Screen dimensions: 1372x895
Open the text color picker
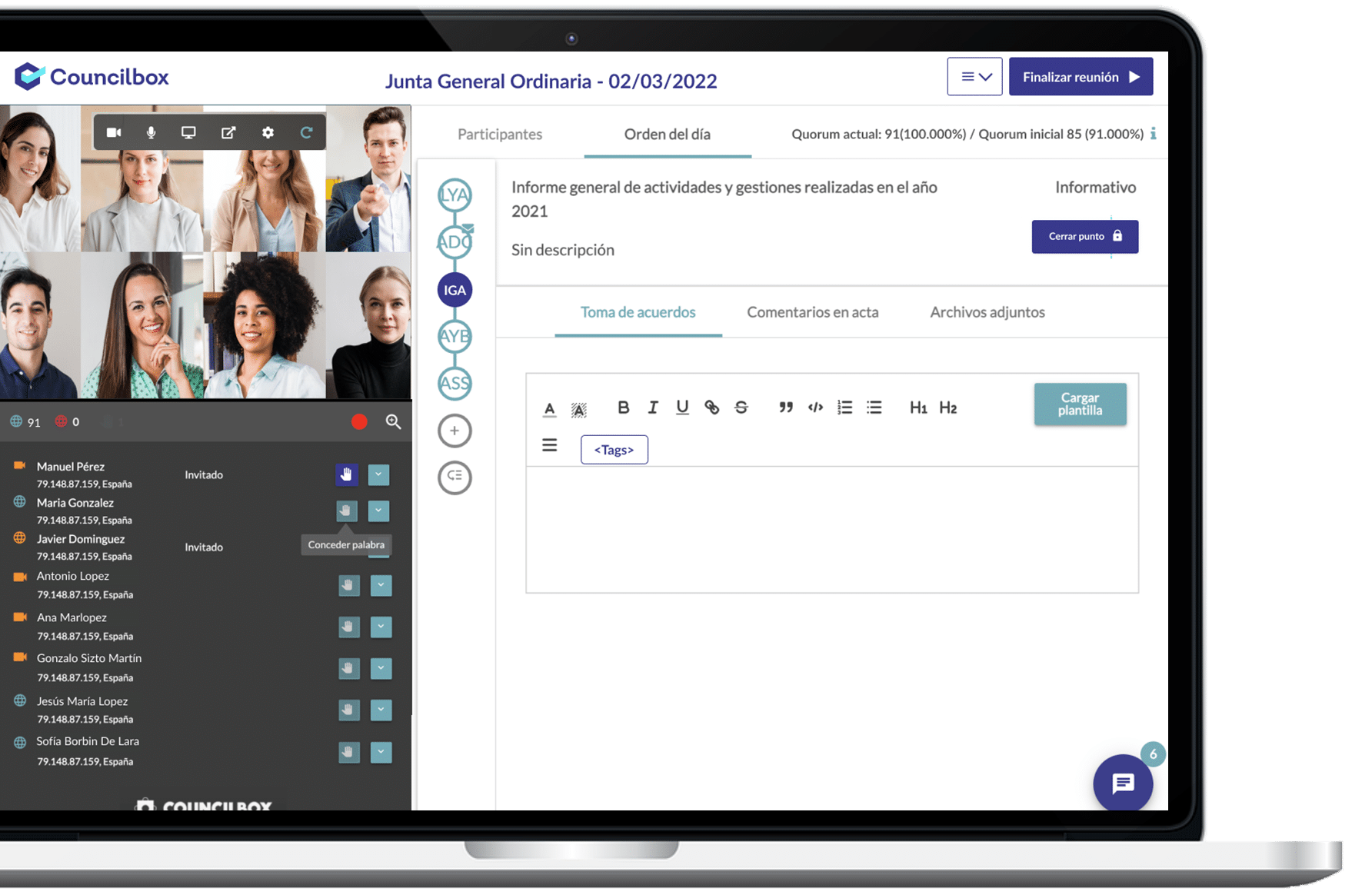(x=549, y=408)
